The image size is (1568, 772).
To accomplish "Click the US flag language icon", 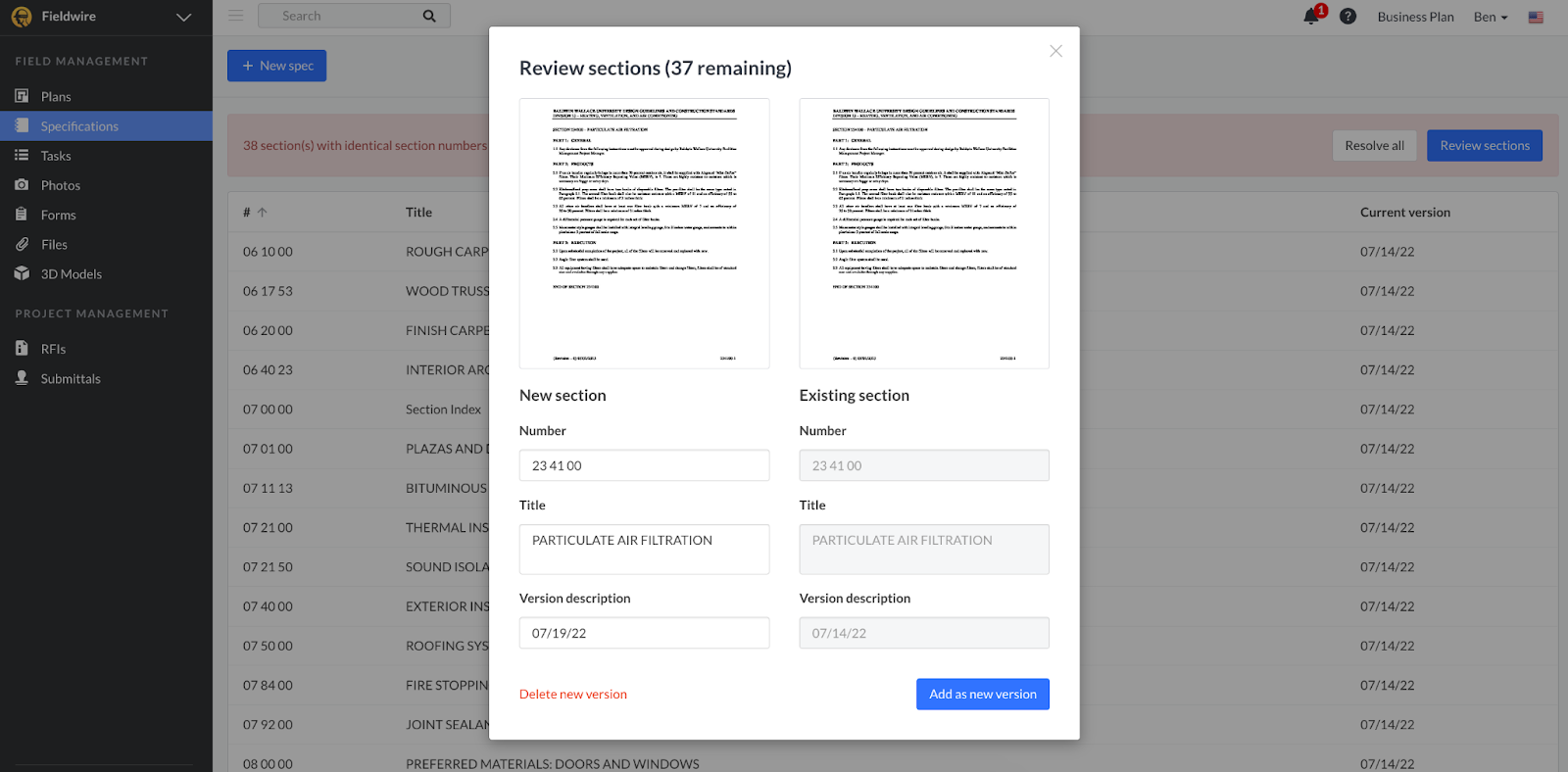I will 1536,18.
